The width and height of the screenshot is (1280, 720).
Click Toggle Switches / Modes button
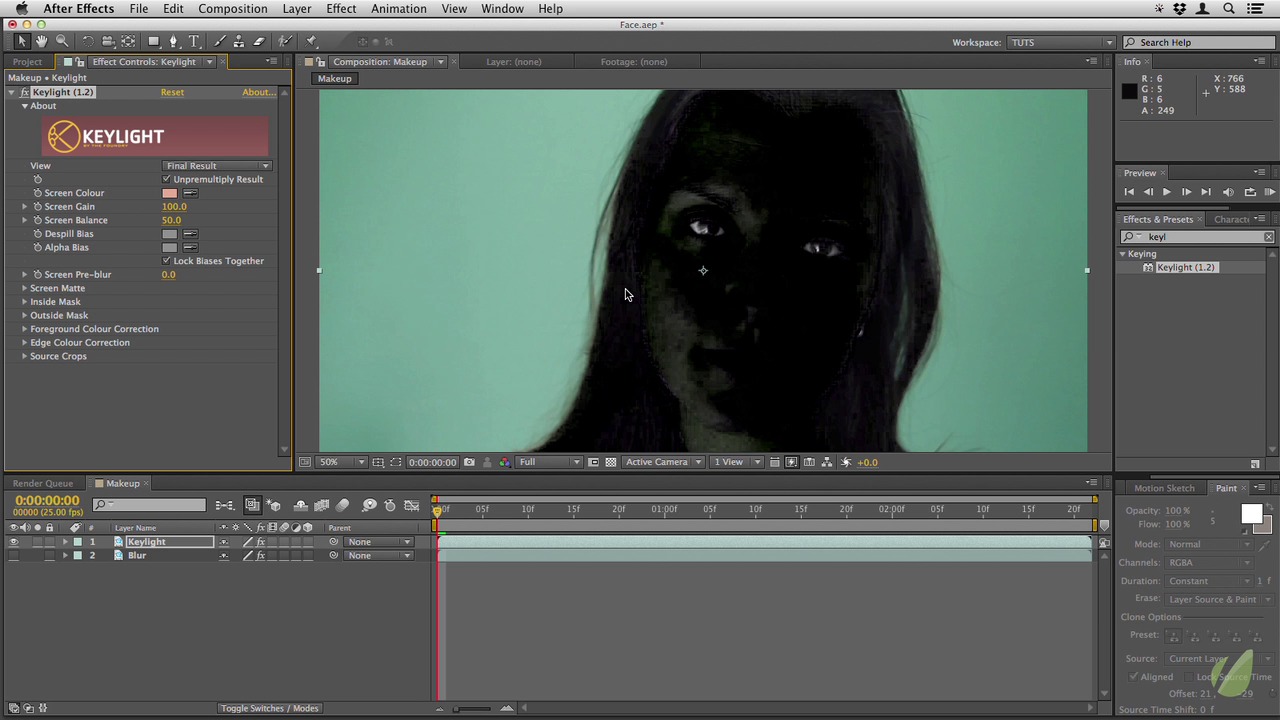click(269, 708)
